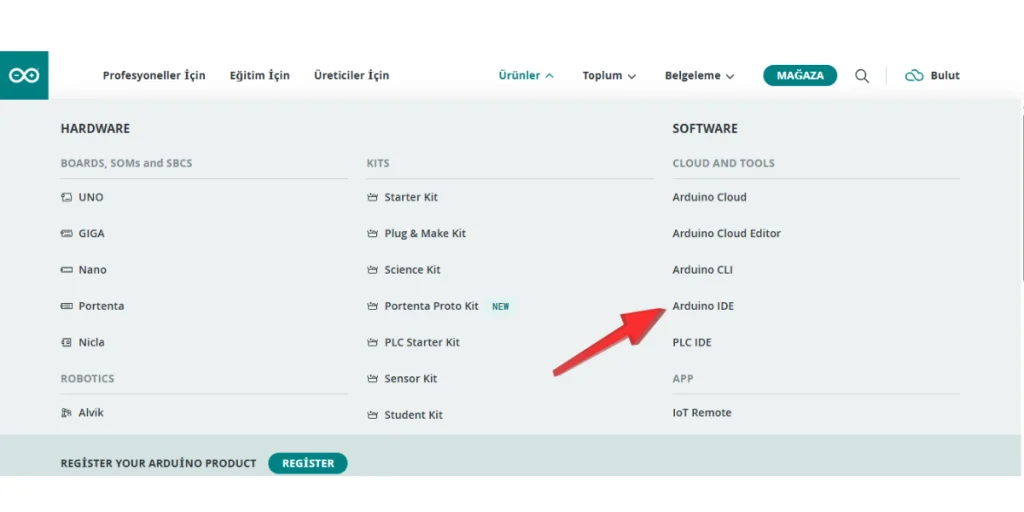This screenshot has width=1024, height=512.
Task: Open Profesyoneller İçin page
Action: tap(154, 76)
